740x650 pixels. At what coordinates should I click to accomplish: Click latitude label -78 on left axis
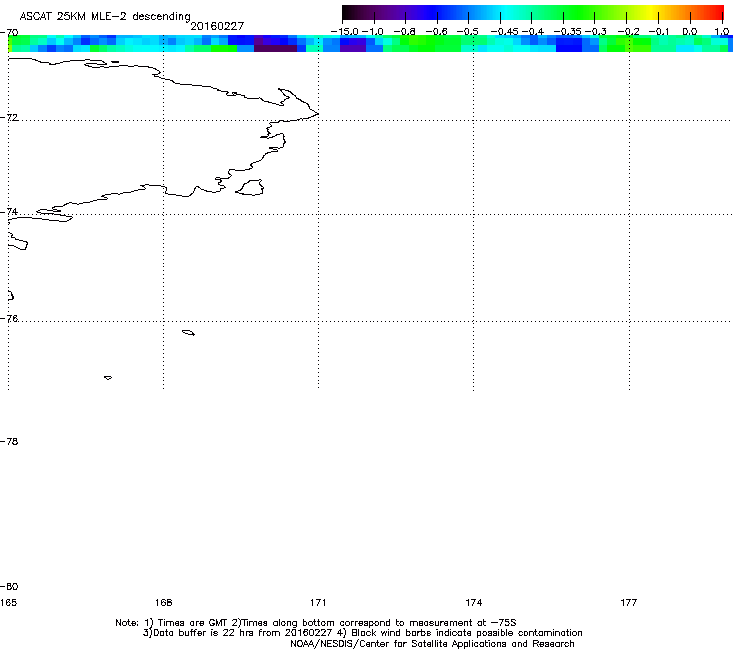[9, 441]
